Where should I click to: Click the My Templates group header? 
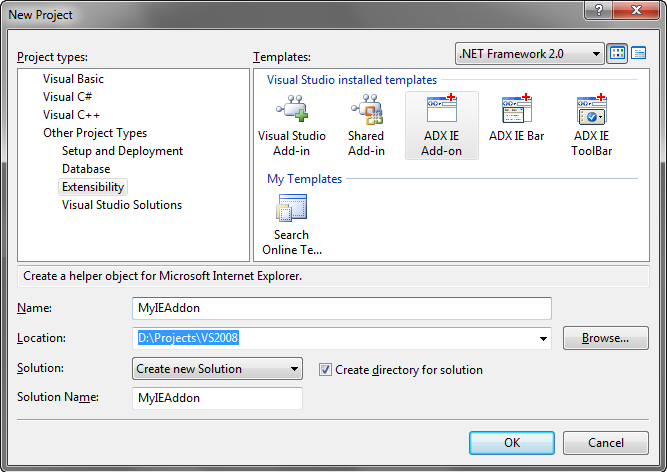(x=304, y=179)
